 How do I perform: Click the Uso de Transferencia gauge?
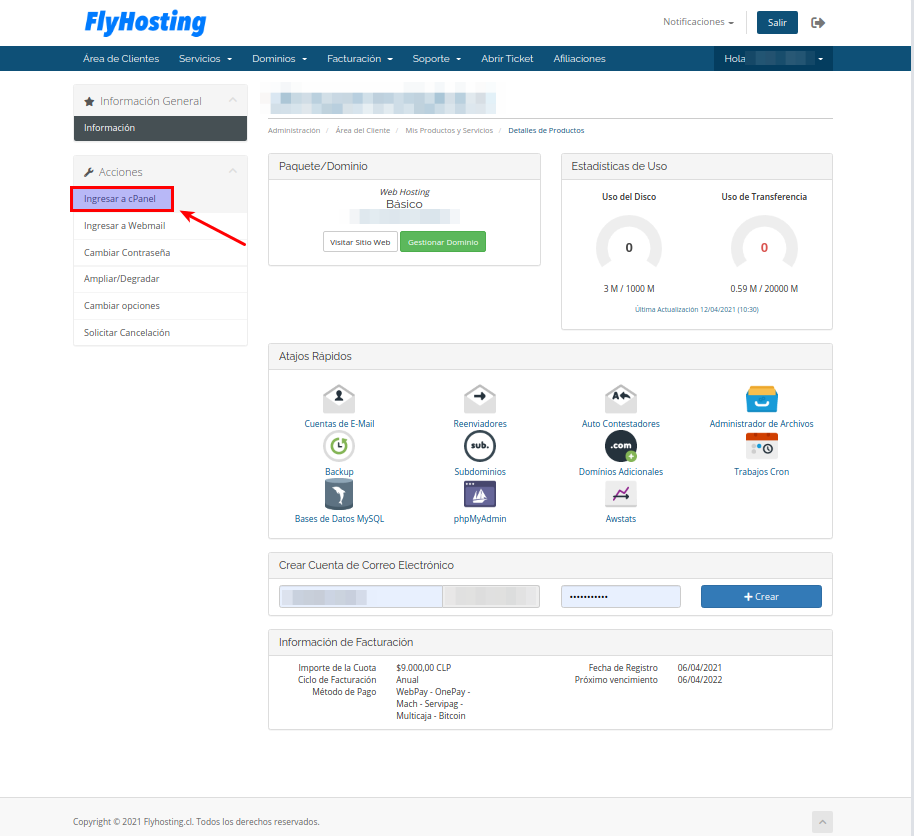click(764, 242)
